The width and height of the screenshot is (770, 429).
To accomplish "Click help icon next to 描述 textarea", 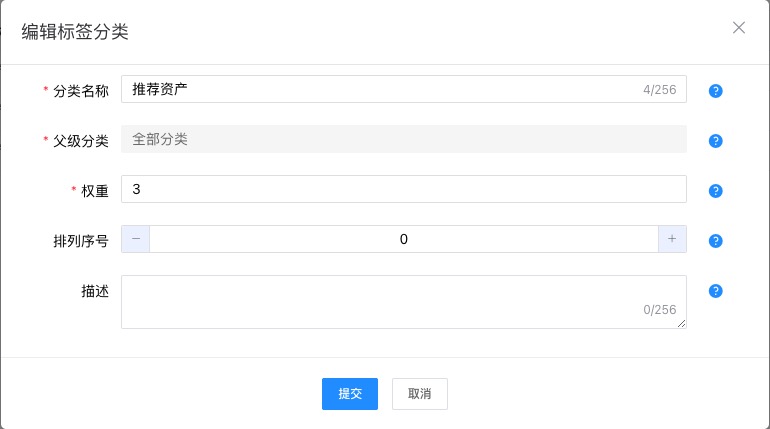I will (x=715, y=291).
